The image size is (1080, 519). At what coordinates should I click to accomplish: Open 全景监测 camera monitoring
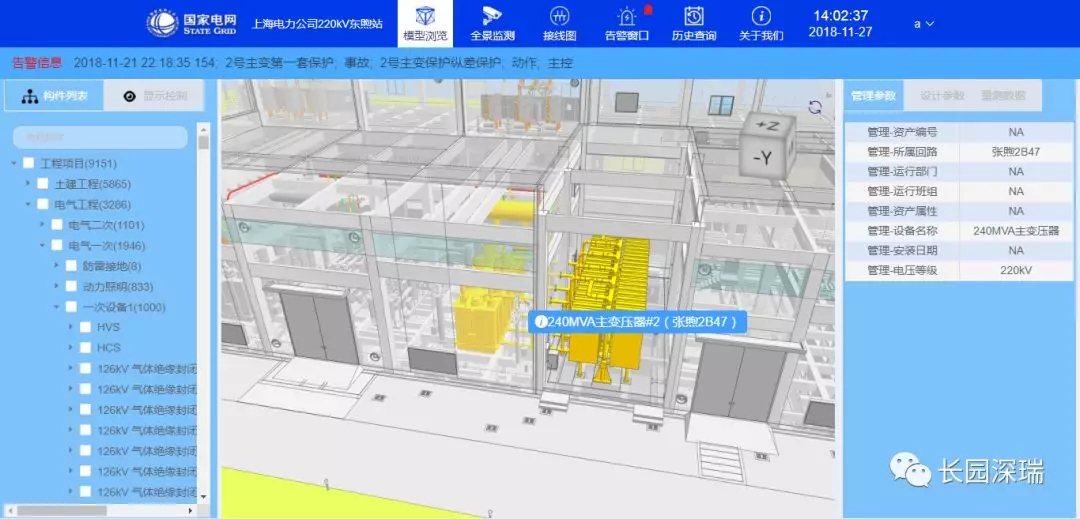coord(492,23)
